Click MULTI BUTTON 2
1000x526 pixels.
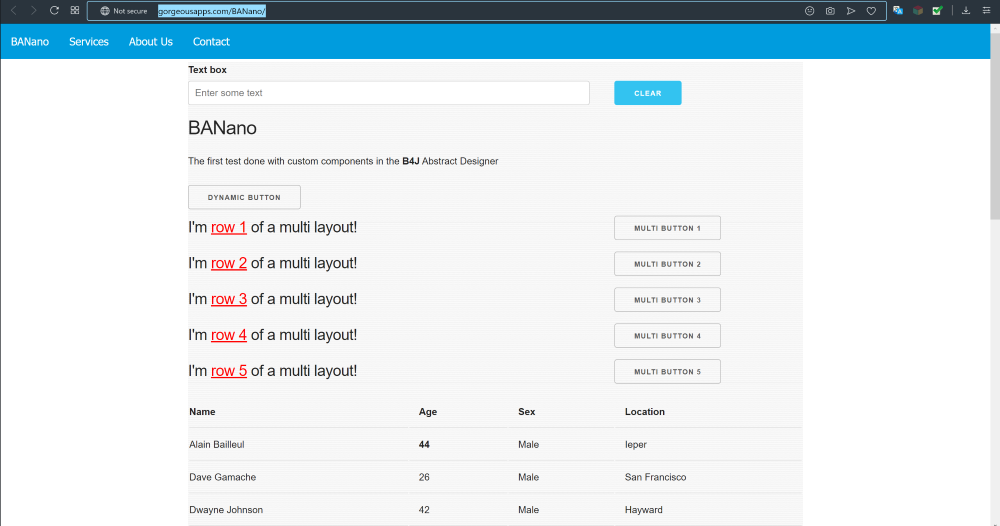(x=667, y=264)
